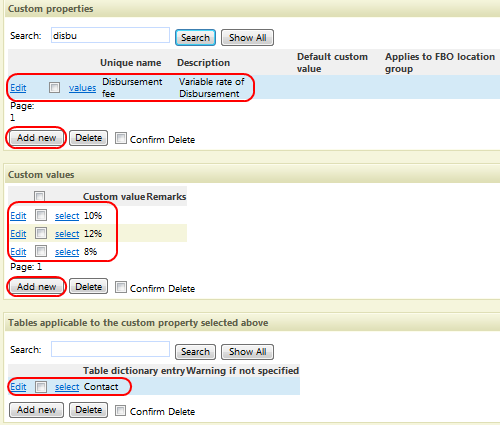Viewport: 500px width, 425px height.
Task: Check the box for 8% value
Action: 41,251
